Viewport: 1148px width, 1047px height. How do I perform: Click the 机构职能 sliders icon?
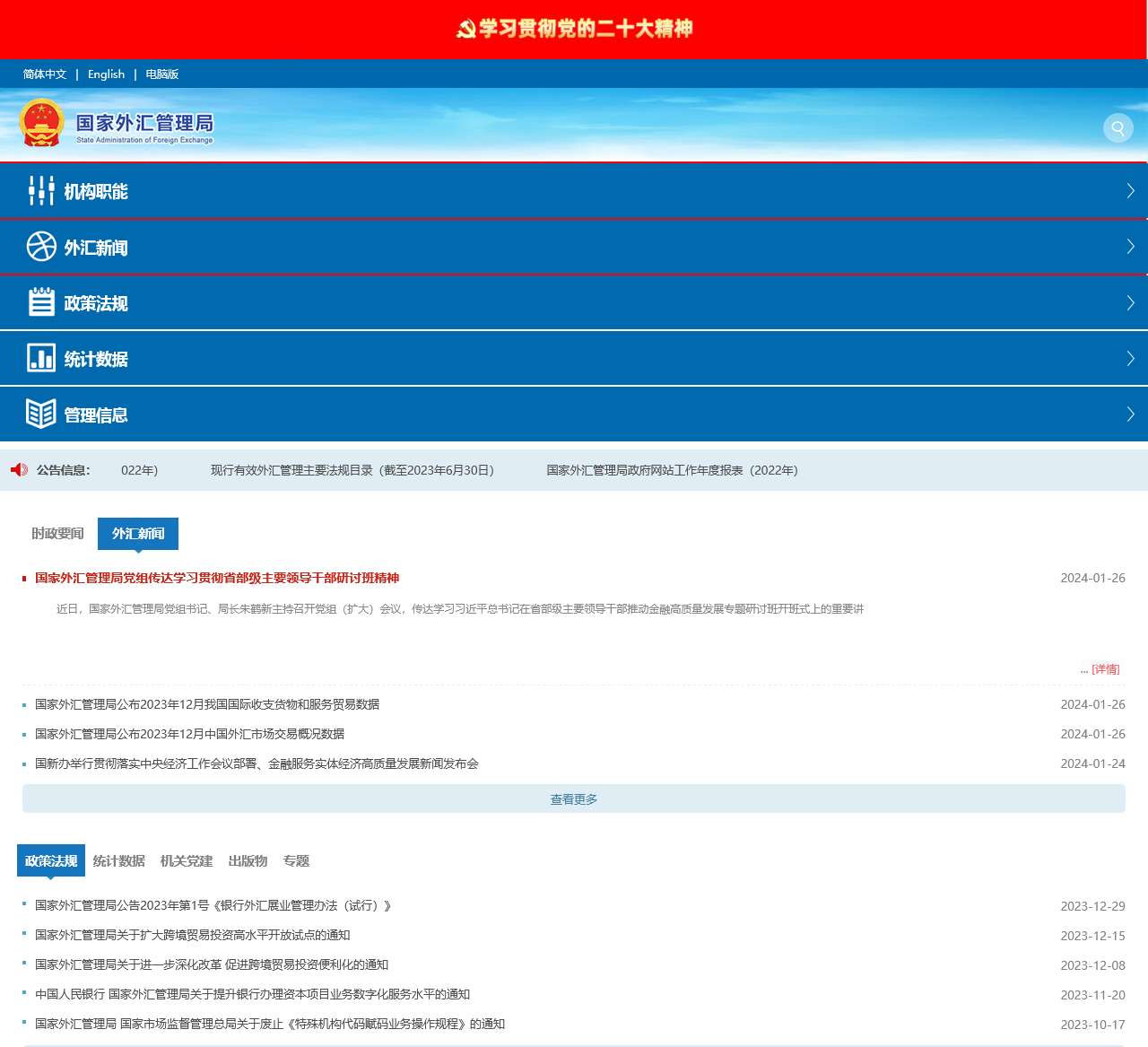[x=41, y=191]
